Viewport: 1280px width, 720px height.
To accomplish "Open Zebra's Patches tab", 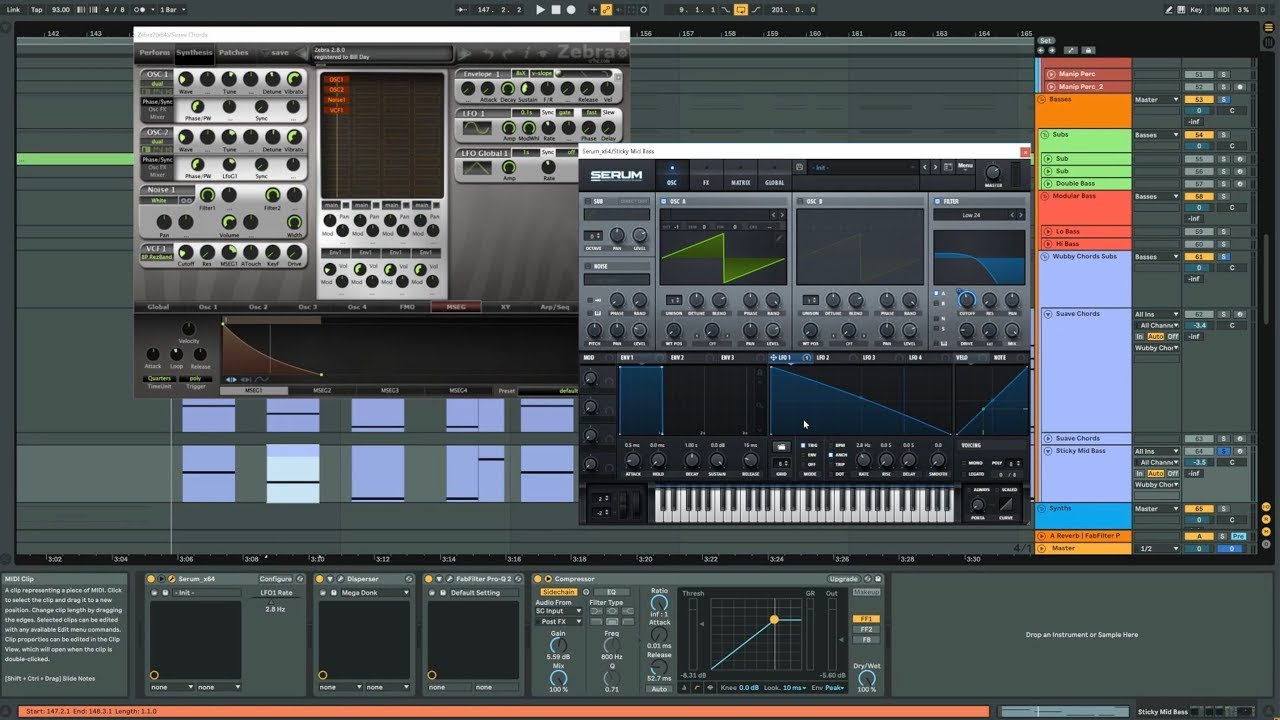I will coord(234,52).
